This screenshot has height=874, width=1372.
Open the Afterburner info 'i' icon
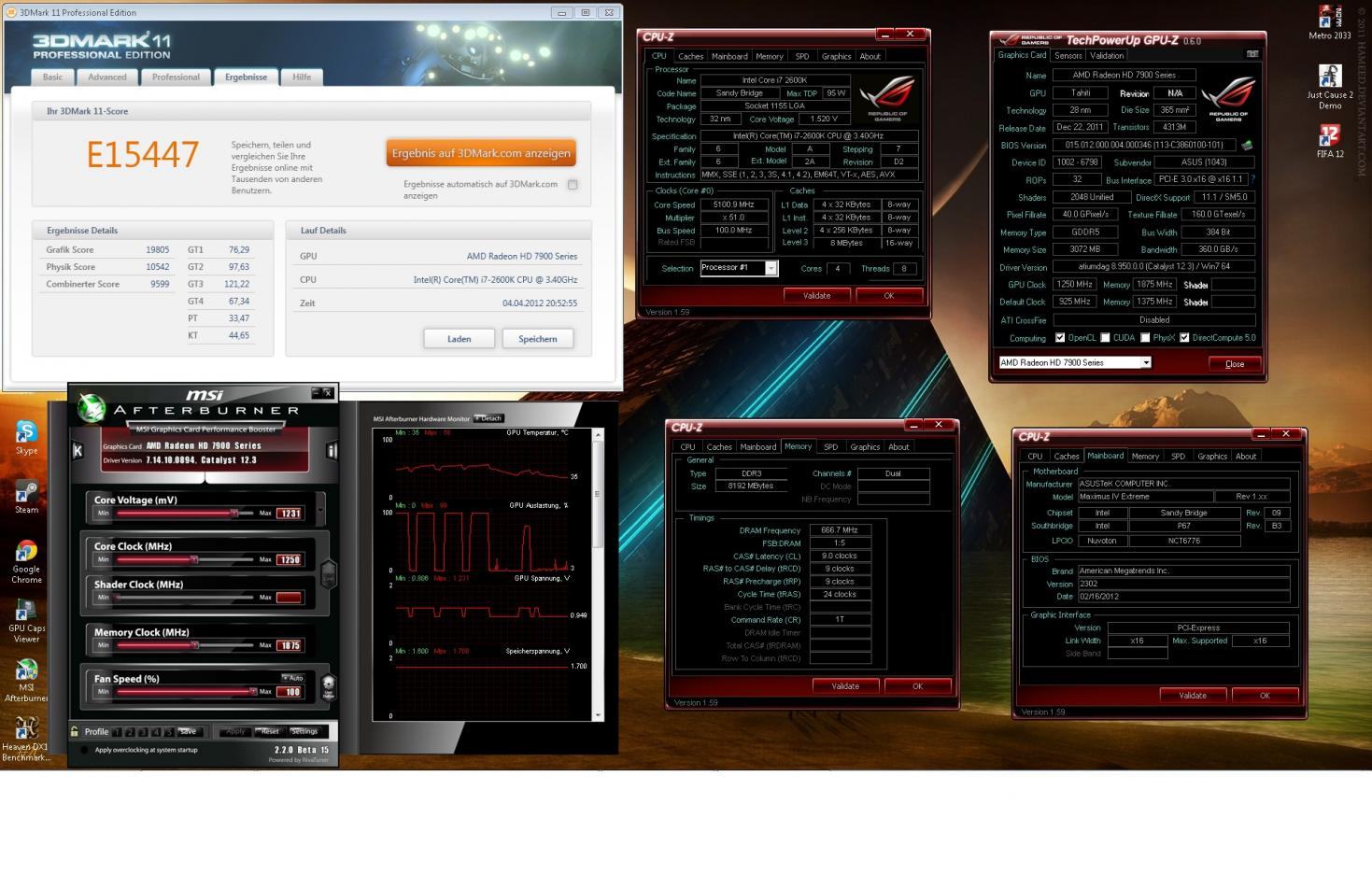tap(332, 451)
